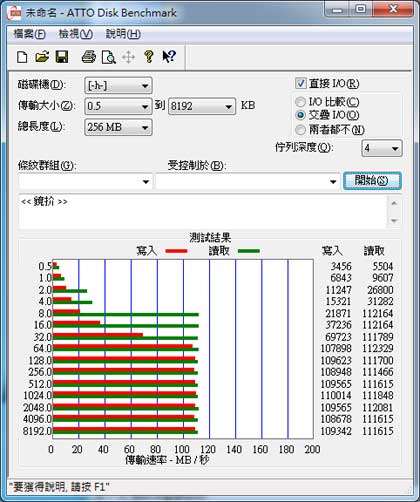Image resolution: width=420 pixels, height=502 pixels.
Task: Click the write value 107898
Action: coord(336,348)
